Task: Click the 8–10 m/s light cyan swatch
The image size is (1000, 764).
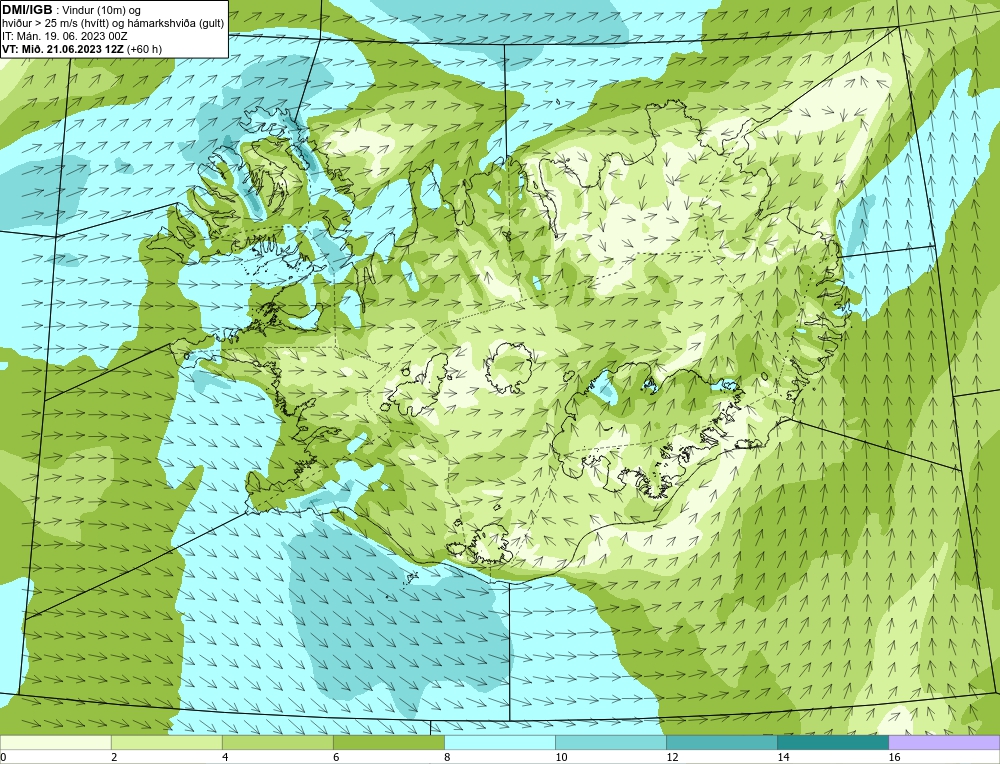Action: click(499, 742)
